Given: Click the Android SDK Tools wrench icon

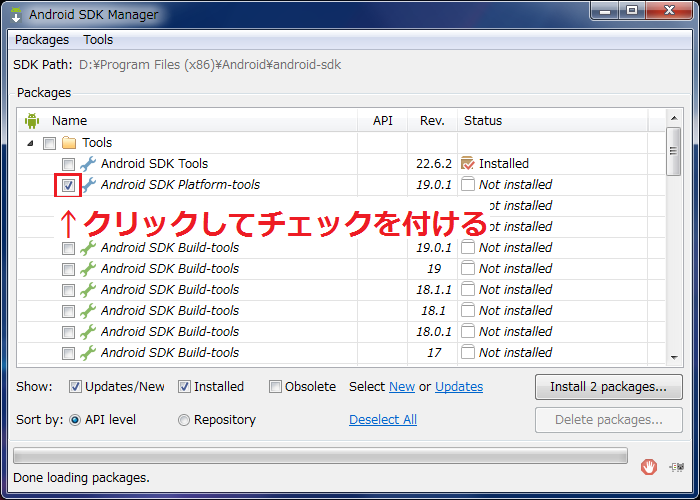Looking at the screenshot, I should pyautogui.click(x=88, y=164).
